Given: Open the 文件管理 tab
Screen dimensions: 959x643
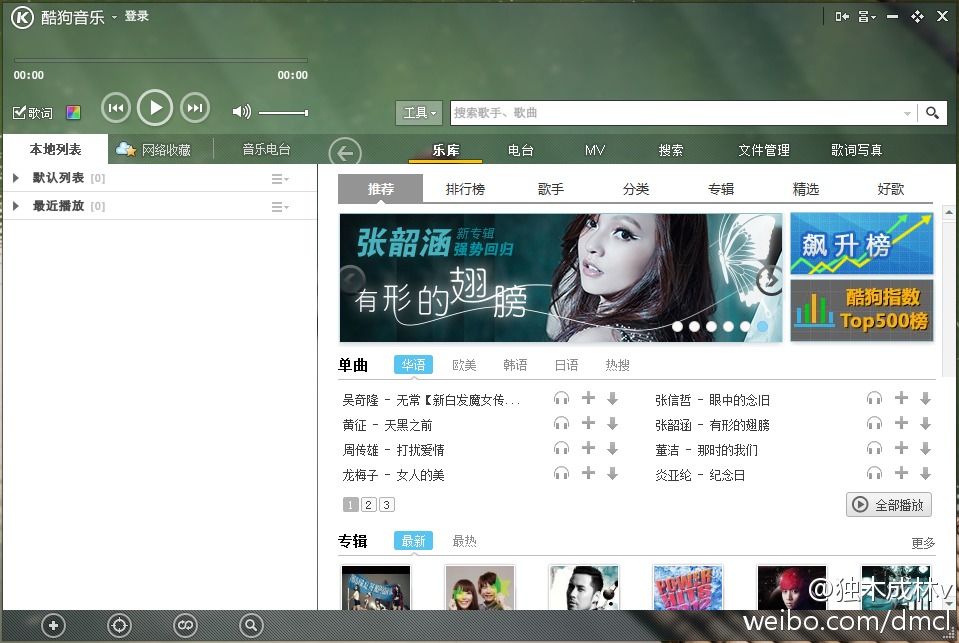Looking at the screenshot, I should 764,151.
